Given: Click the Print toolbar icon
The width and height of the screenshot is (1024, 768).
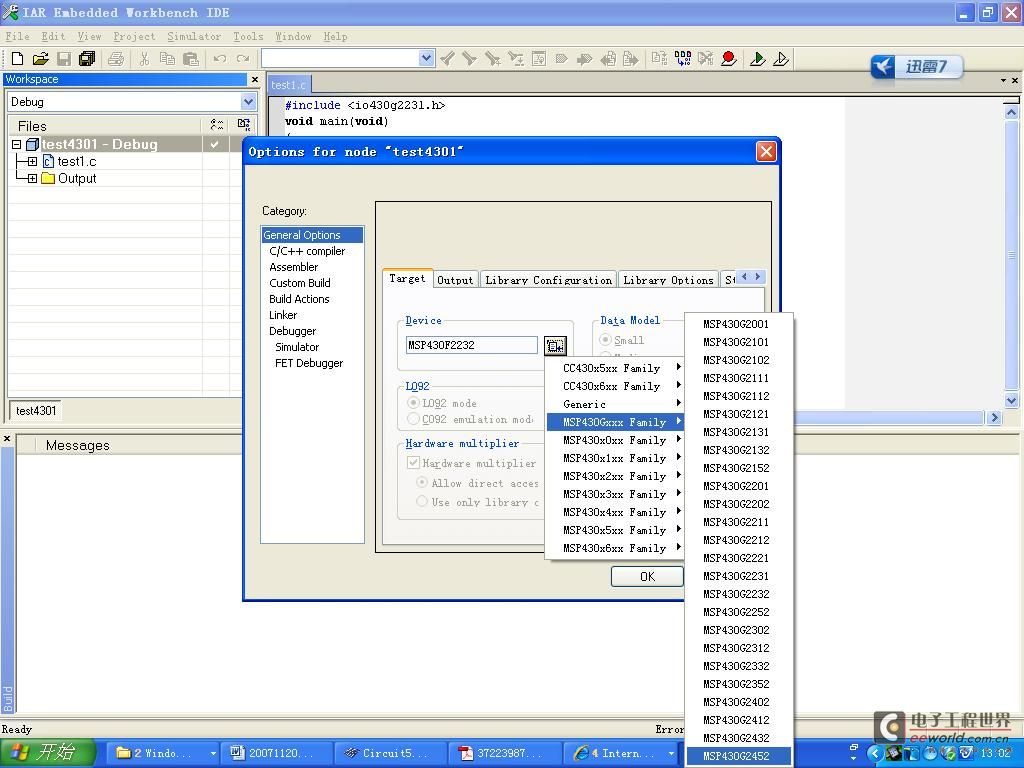Looking at the screenshot, I should click(x=116, y=59).
